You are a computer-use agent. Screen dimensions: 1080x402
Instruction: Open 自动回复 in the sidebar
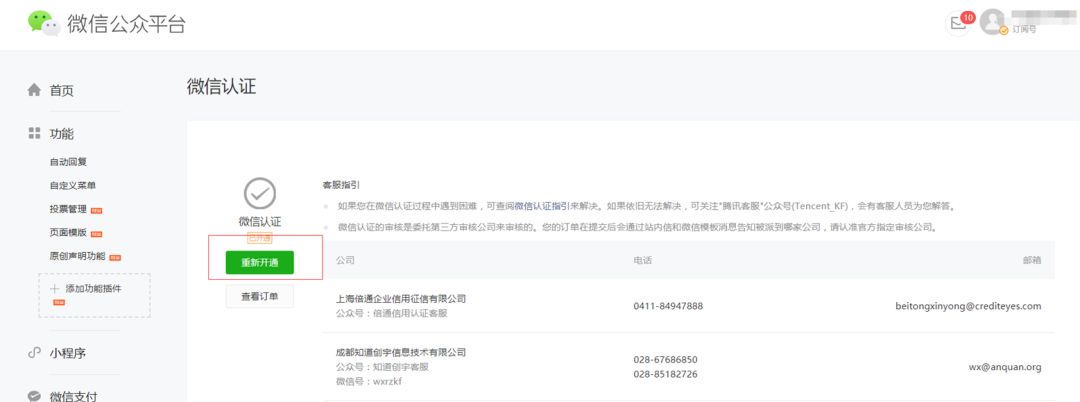click(x=68, y=162)
